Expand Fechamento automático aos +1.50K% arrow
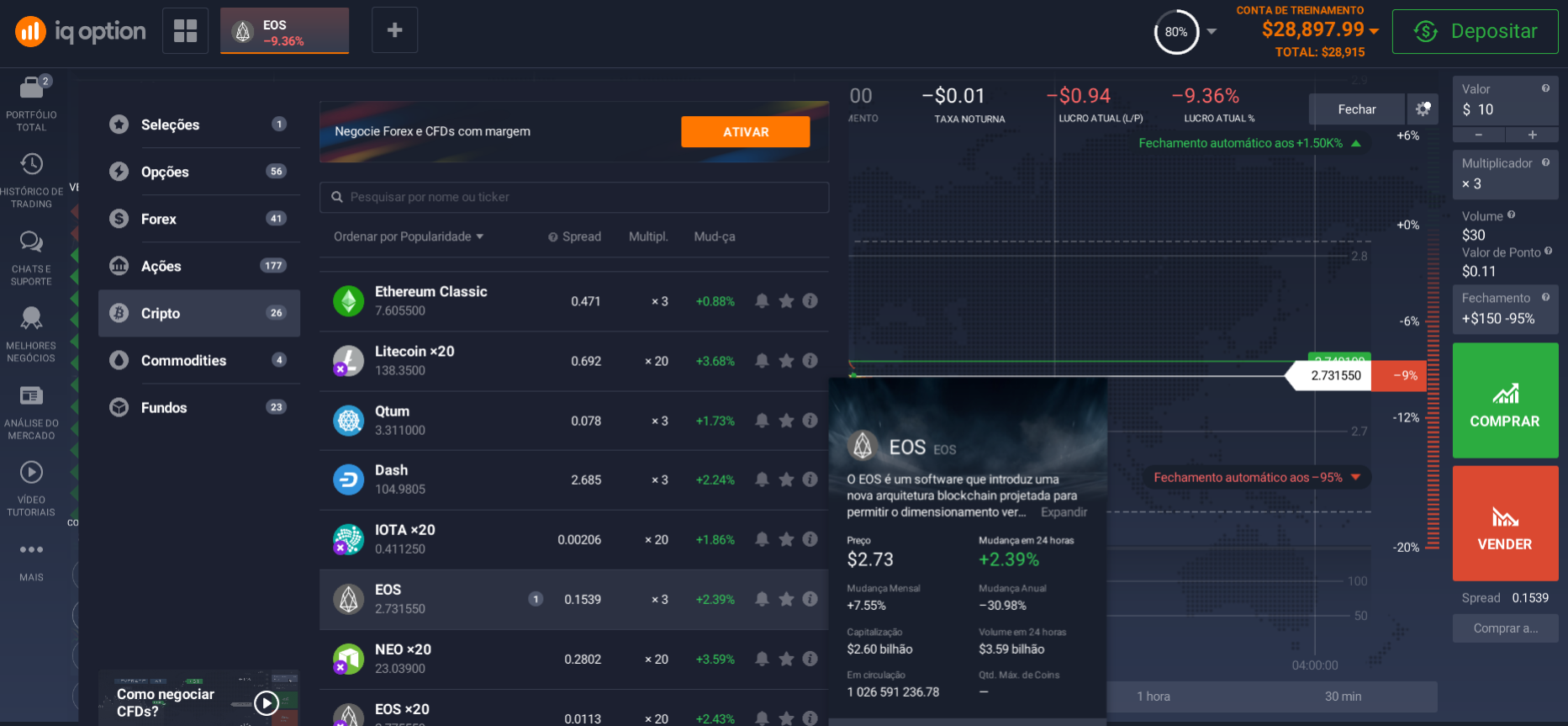The height and width of the screenshot is (726, 1568). (1355, 144)
